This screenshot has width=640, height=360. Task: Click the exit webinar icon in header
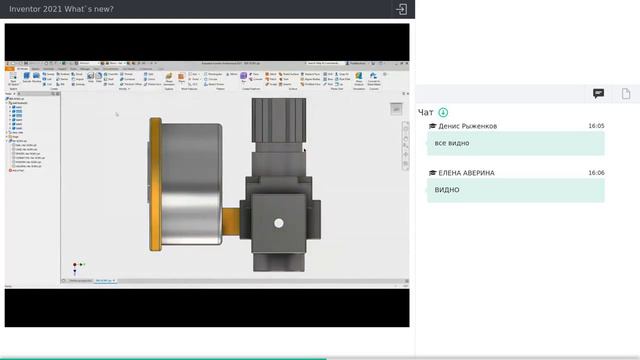coord(401,9)
